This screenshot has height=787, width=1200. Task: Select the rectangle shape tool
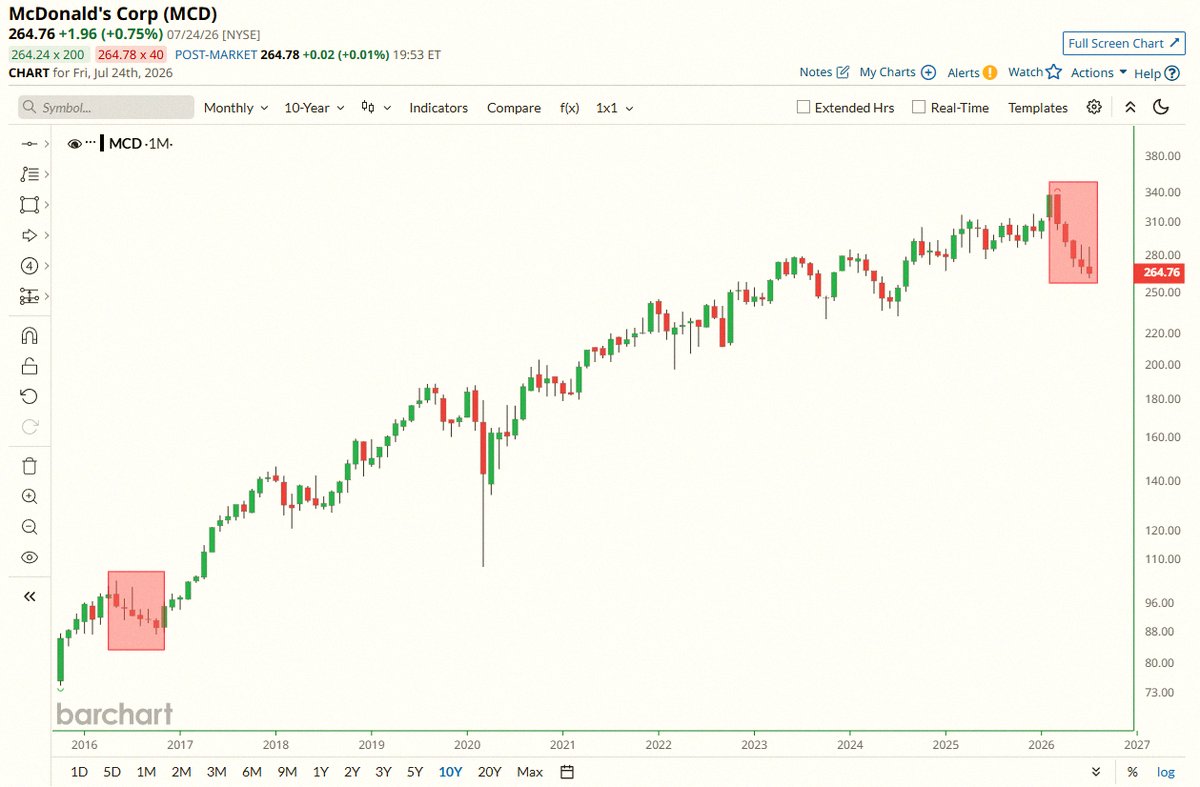point(29,205)
